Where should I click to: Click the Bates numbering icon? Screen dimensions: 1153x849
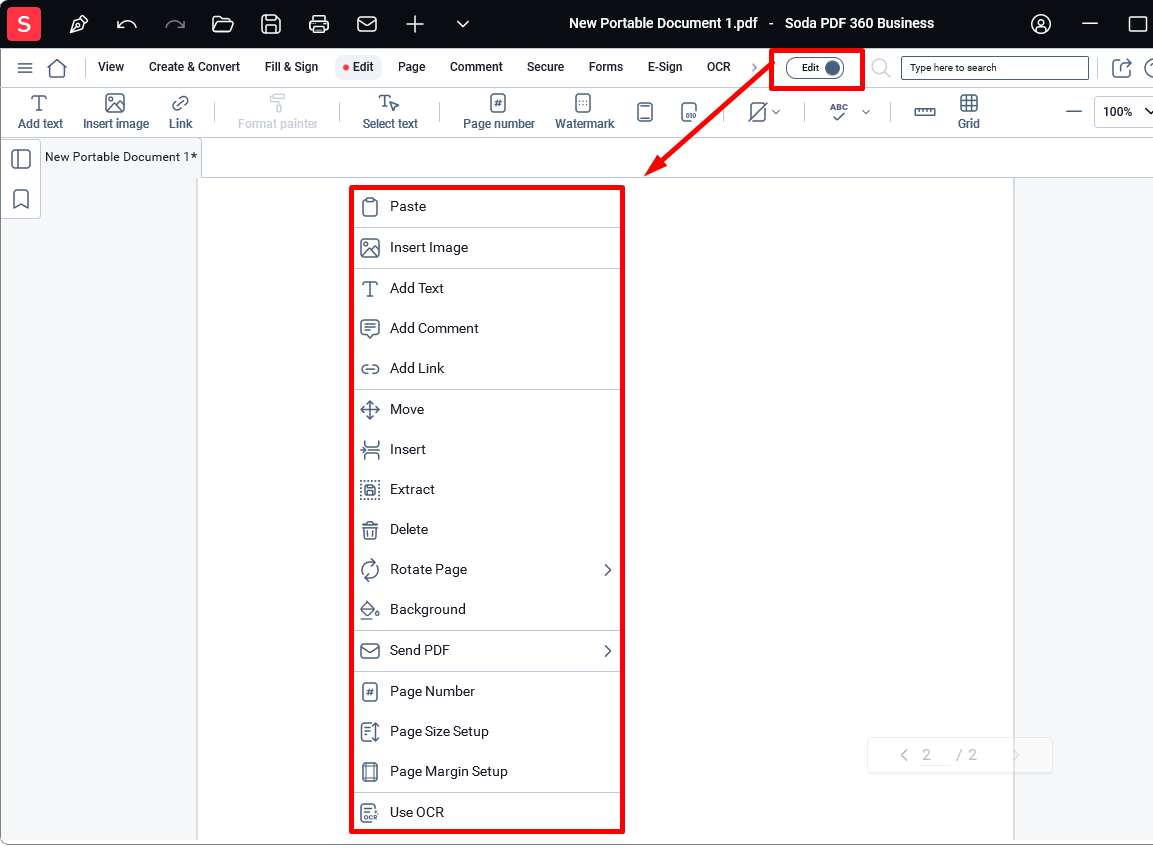pyautogui.click(x=689, y=112)
